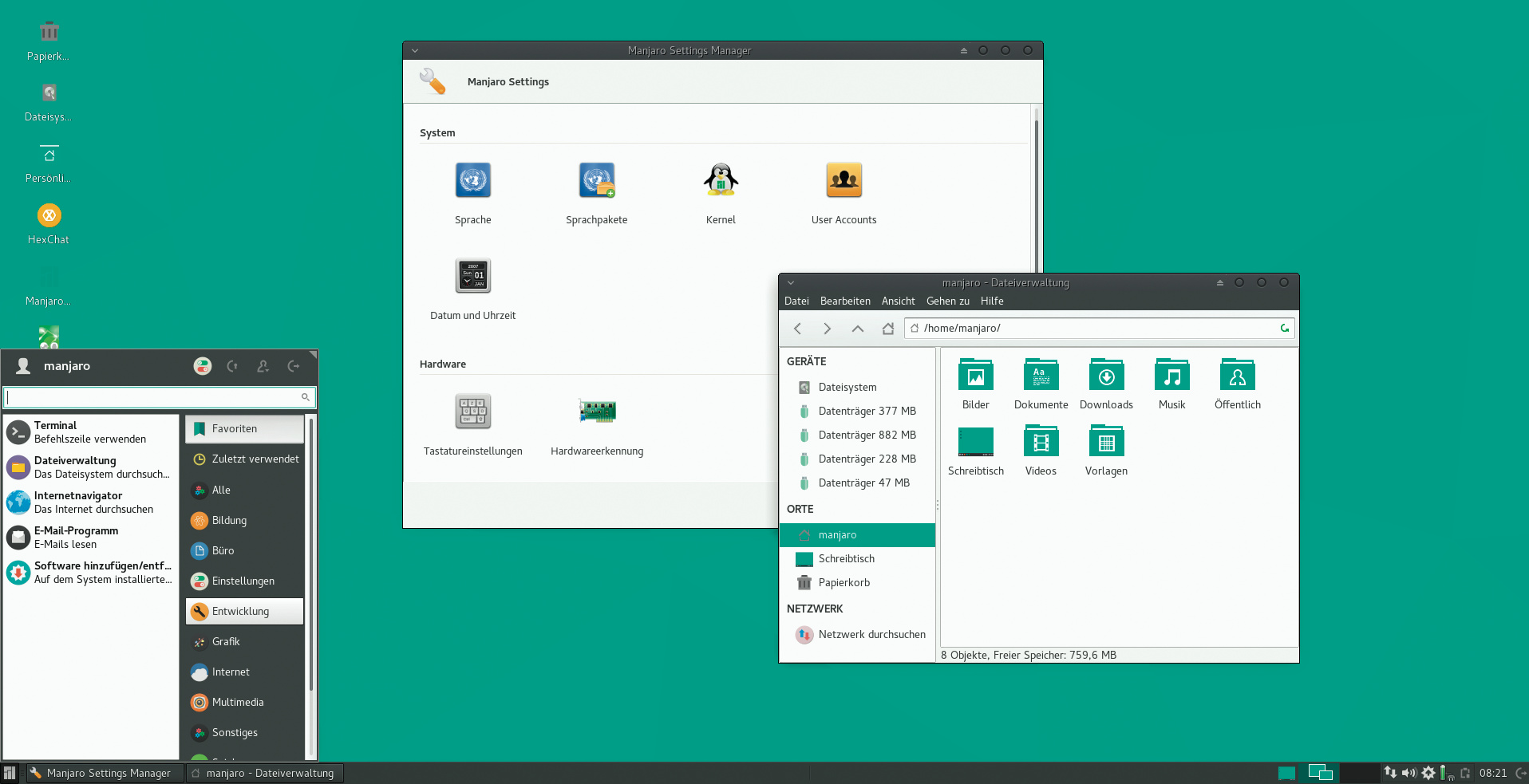The image size is (1529, 784).
Task: Open Settings Manager window menu chevron
Action: [415, 50]
